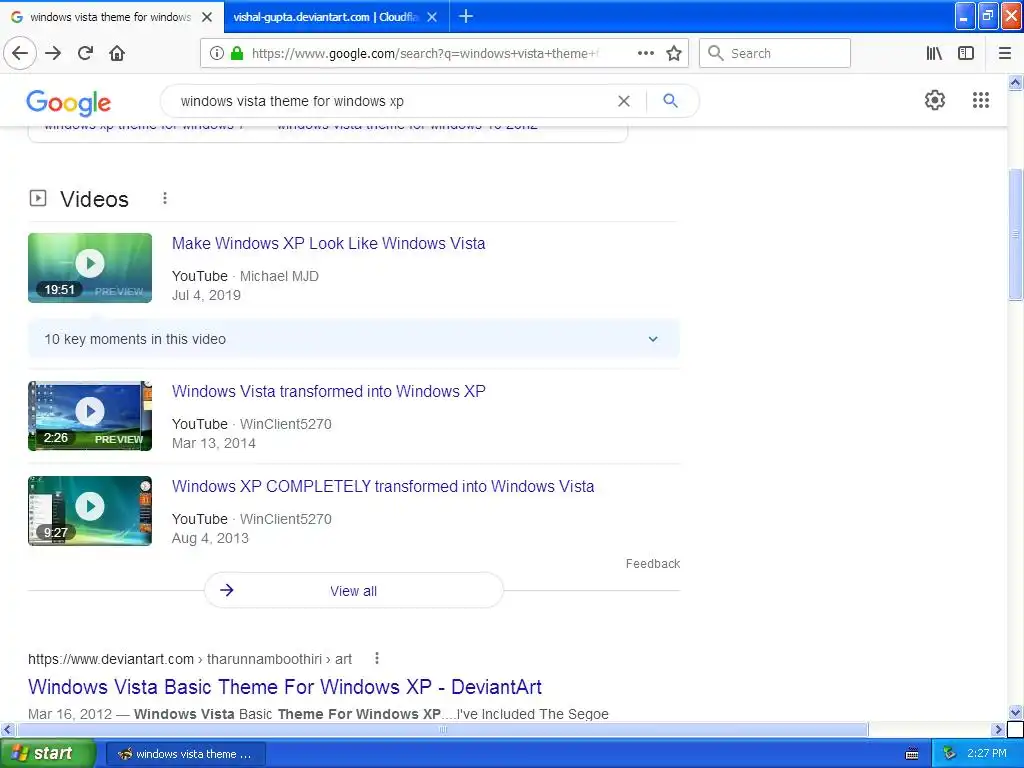Screen dimensions: 1024x768
Task: Open the Firefox home page
Action: tap(117, 53)
